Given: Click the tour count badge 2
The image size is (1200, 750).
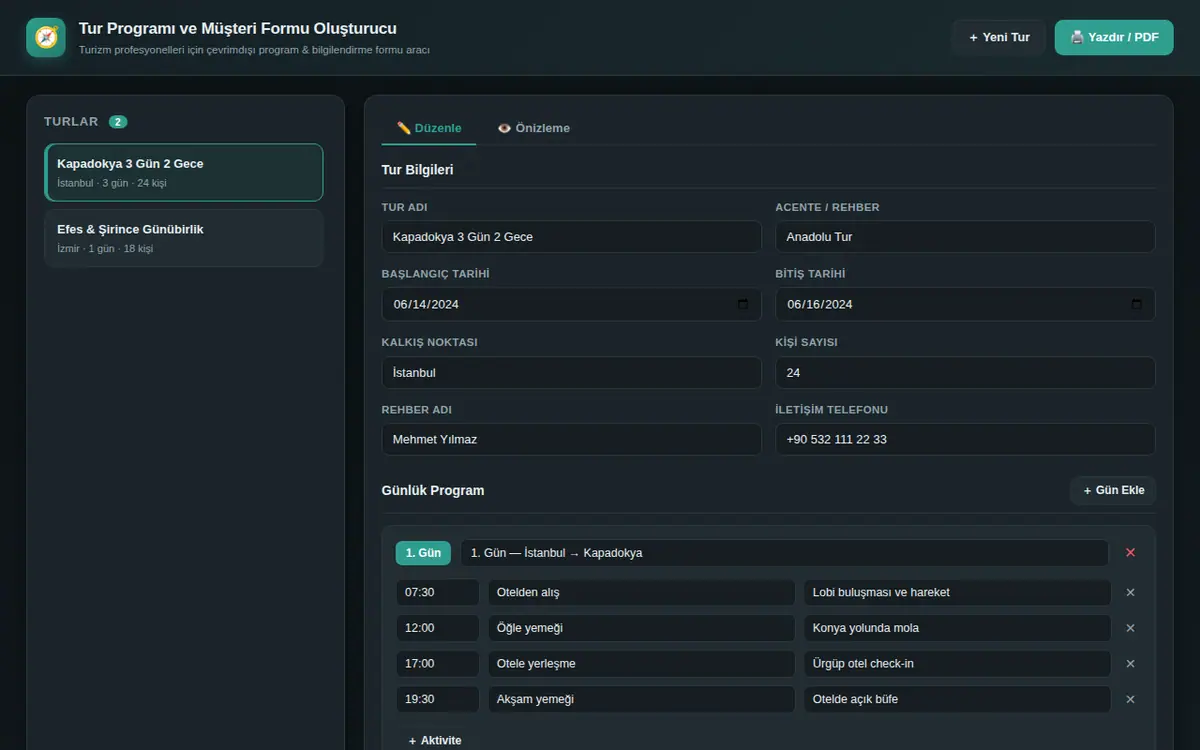Looking at the screenshot, I should pos(118,122).
